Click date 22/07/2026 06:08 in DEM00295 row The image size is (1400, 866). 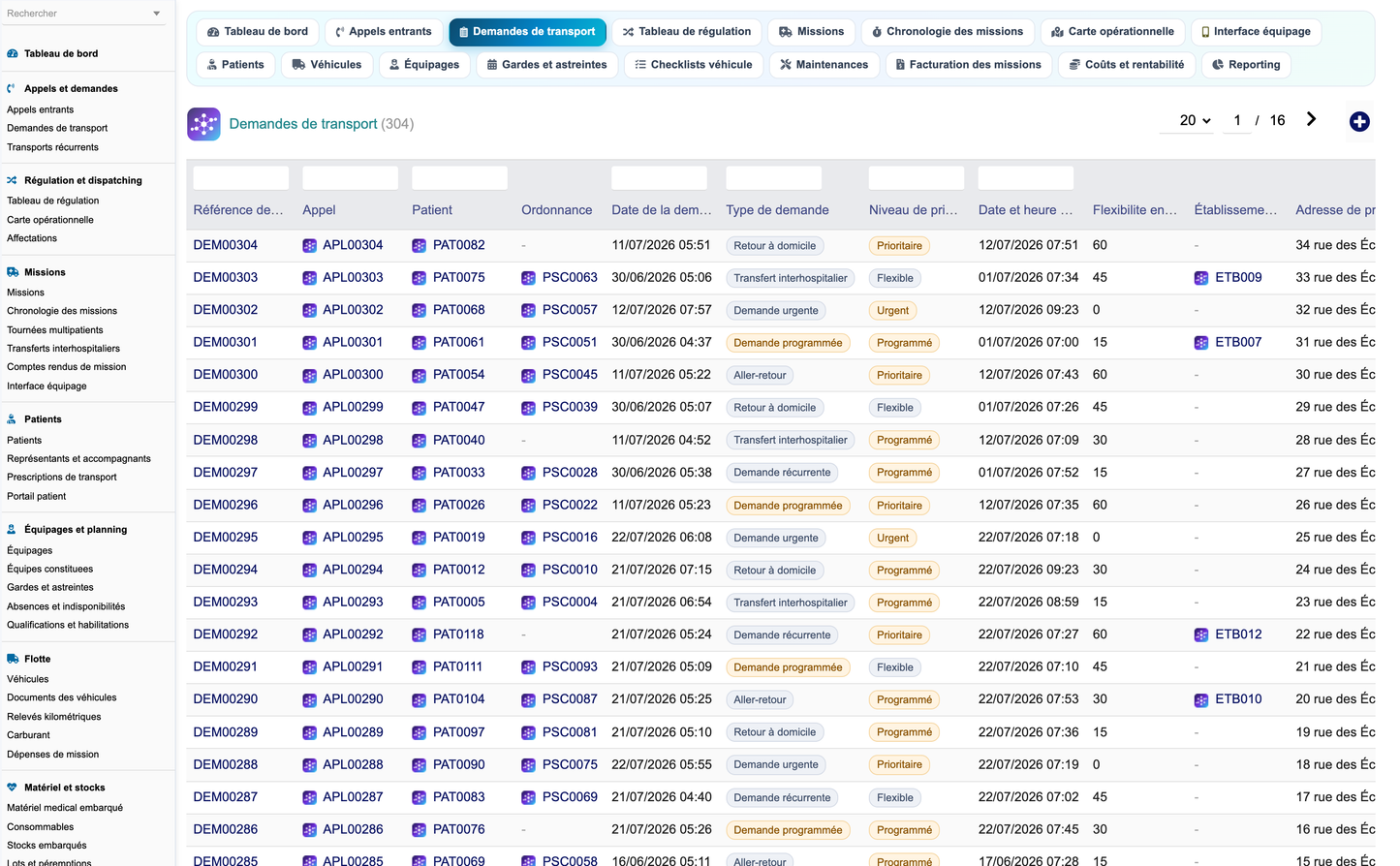[x=662, y=537]
